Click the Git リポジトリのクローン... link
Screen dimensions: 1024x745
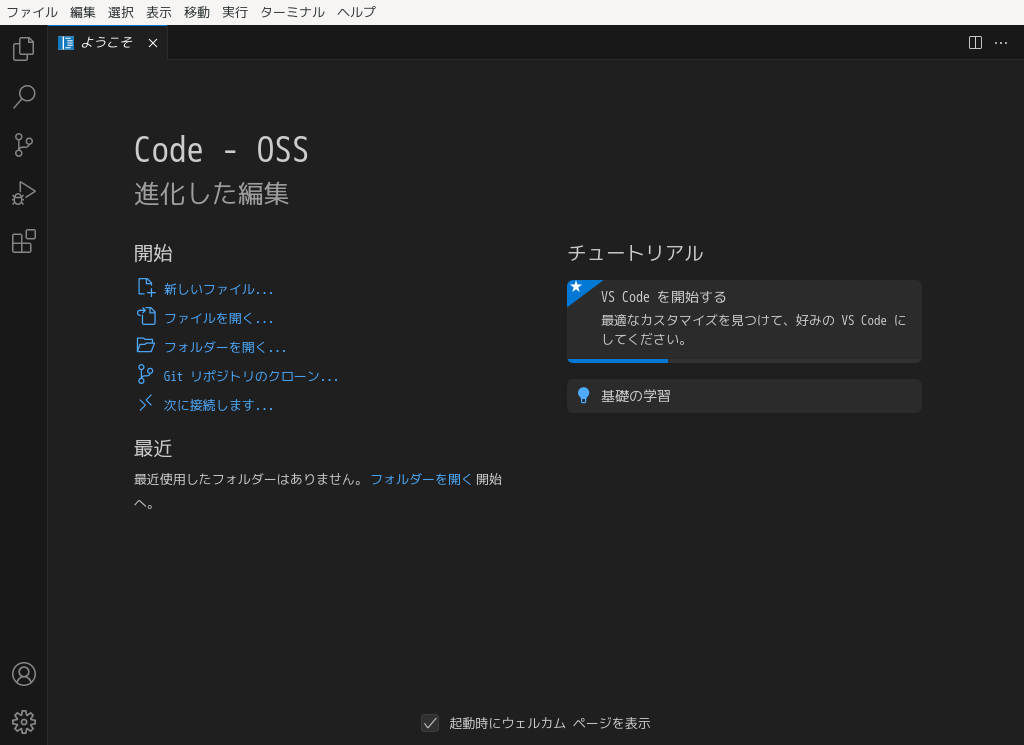point(251,376)
